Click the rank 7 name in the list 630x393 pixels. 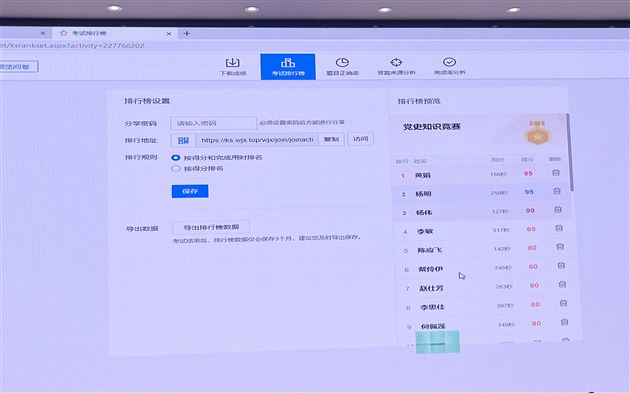(432, 288)
